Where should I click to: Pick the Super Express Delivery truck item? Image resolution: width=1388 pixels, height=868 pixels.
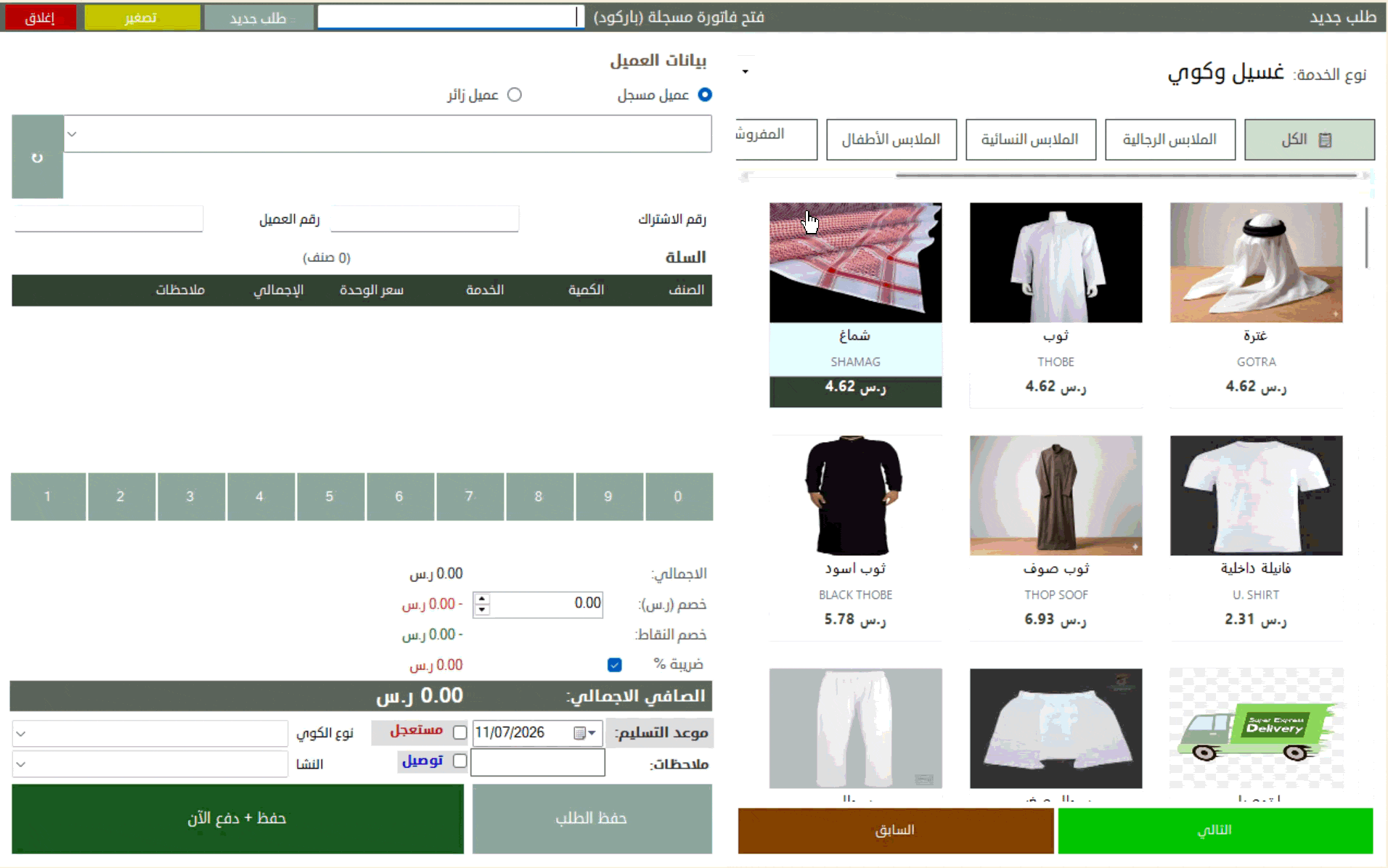click(1256, 729)
